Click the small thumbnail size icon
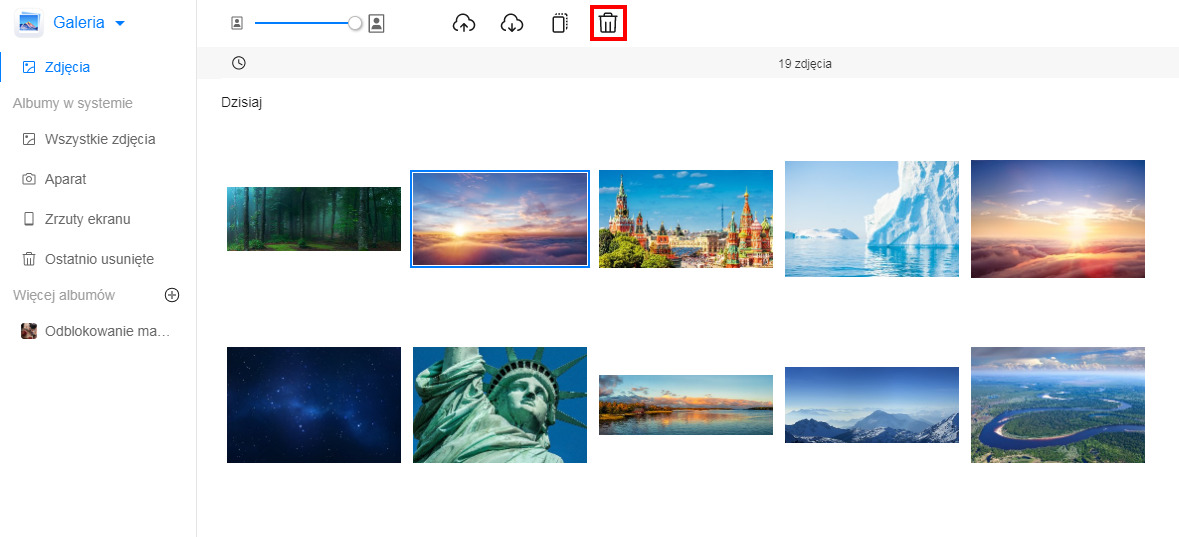The width and height of the screenshot is (1179, 537). click(x=237, y=23)
